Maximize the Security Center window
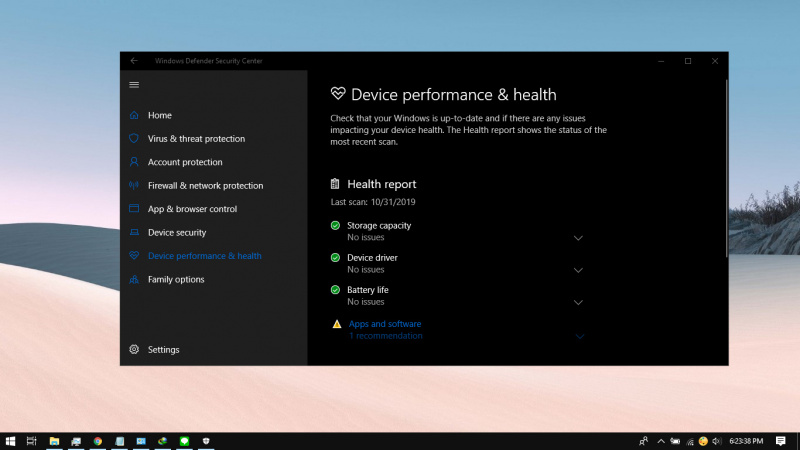The width and height of the screenshot is (800, 450). click(688, 61)
